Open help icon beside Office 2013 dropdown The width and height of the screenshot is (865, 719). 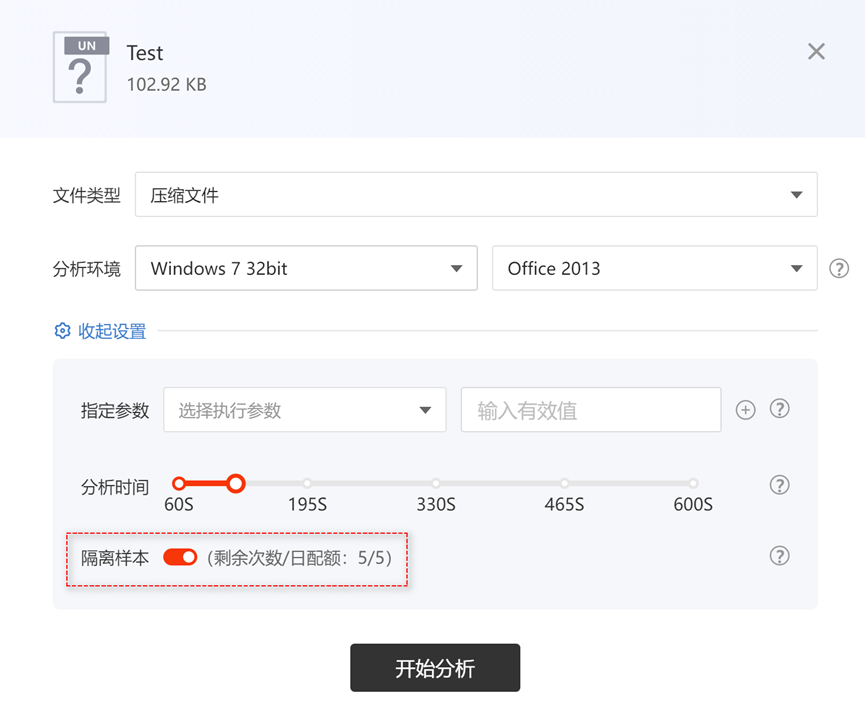click(x=839, y=269)
